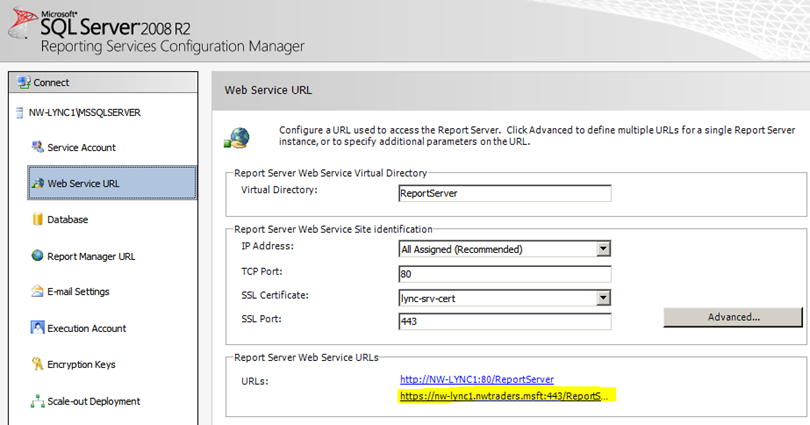Click the SSL Port: label
Image resolution: width=810 pixels, height=425 pixels.
(261, 319)
